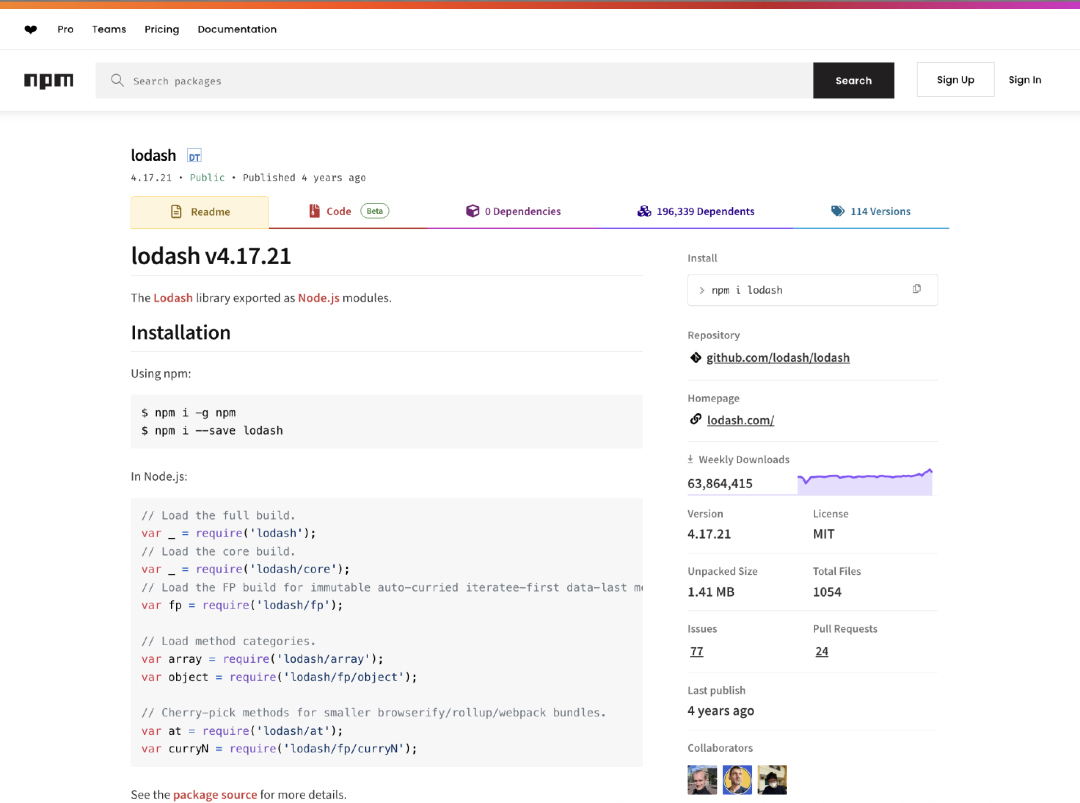The image size is (1080, 803).
Task: View the 196,339 Dependents tab
Action: click(x=696, y=211)
